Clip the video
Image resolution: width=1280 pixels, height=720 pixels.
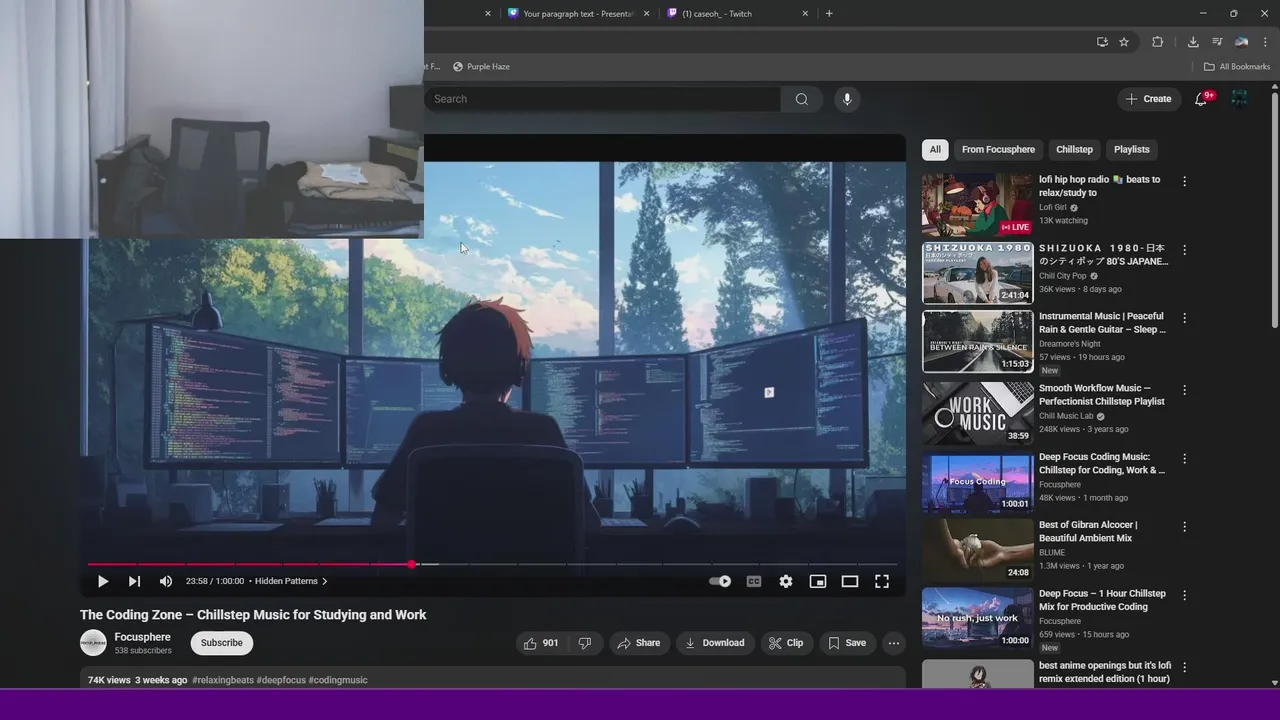tap(786, 643)
